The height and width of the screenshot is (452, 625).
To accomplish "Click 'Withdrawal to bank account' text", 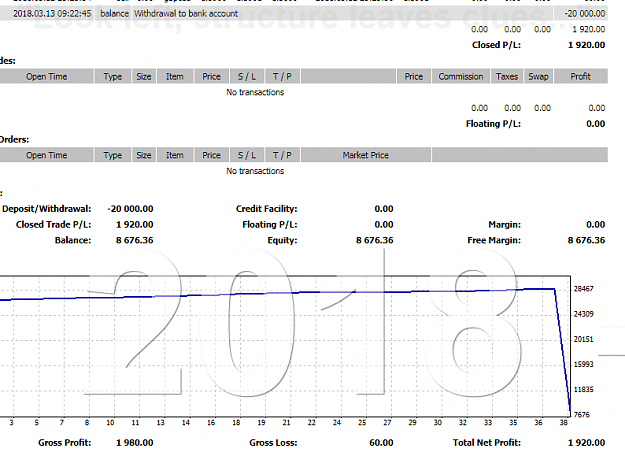I will click(x=186, y=14).
